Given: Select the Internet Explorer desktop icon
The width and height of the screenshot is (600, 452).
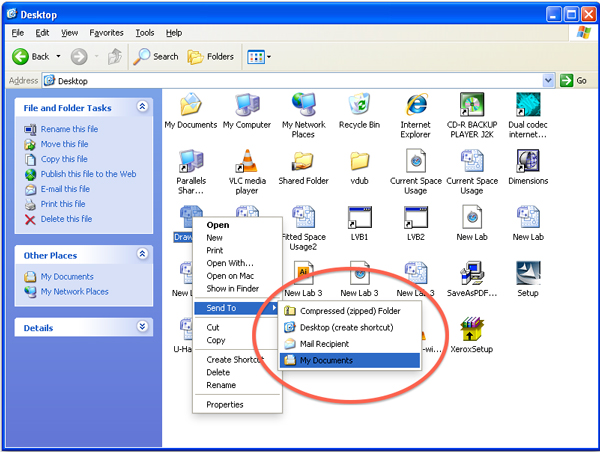Looking at the screenshot, I should [416, 105].
